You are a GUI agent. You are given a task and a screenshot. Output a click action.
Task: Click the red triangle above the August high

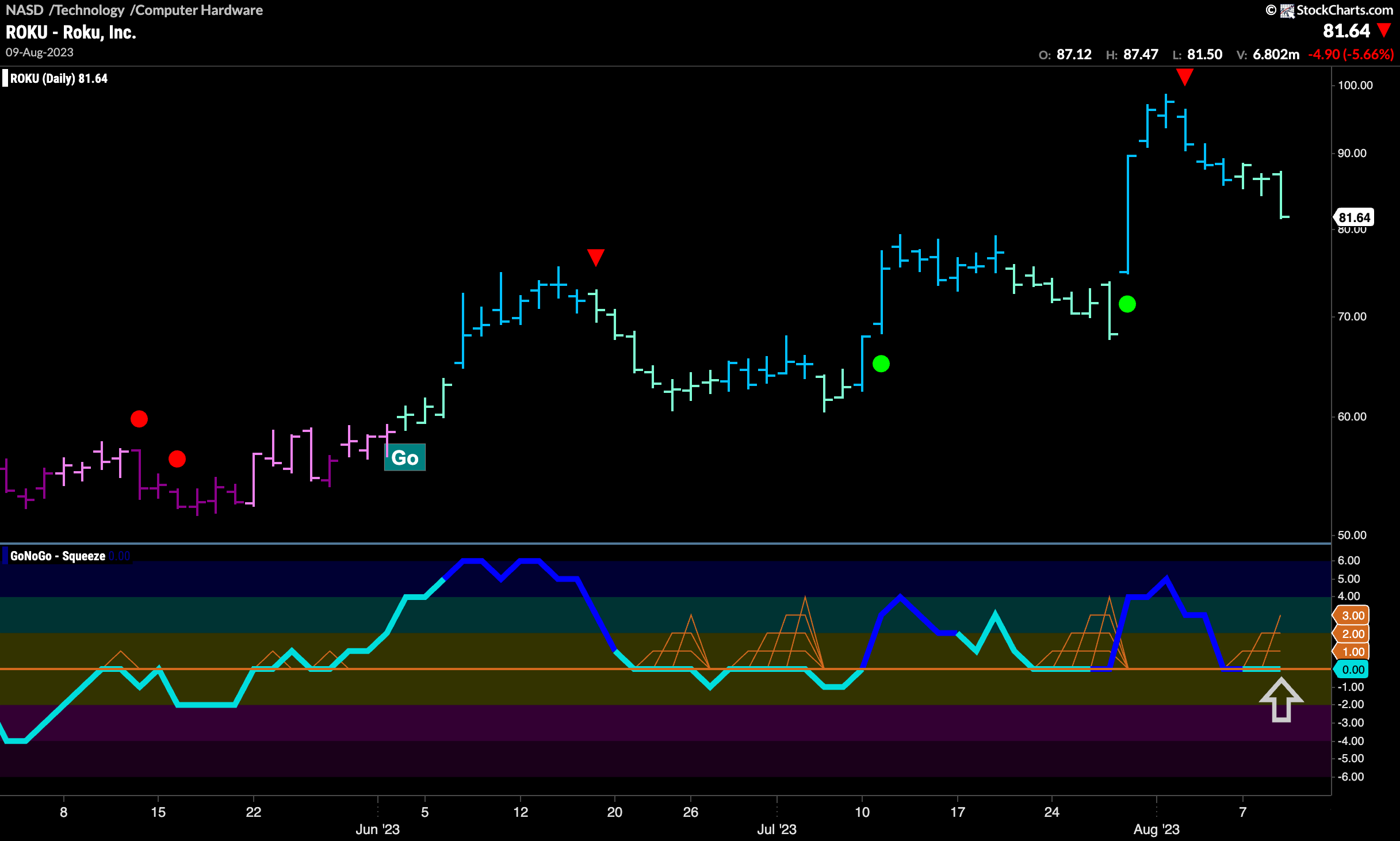[1185, 77]
